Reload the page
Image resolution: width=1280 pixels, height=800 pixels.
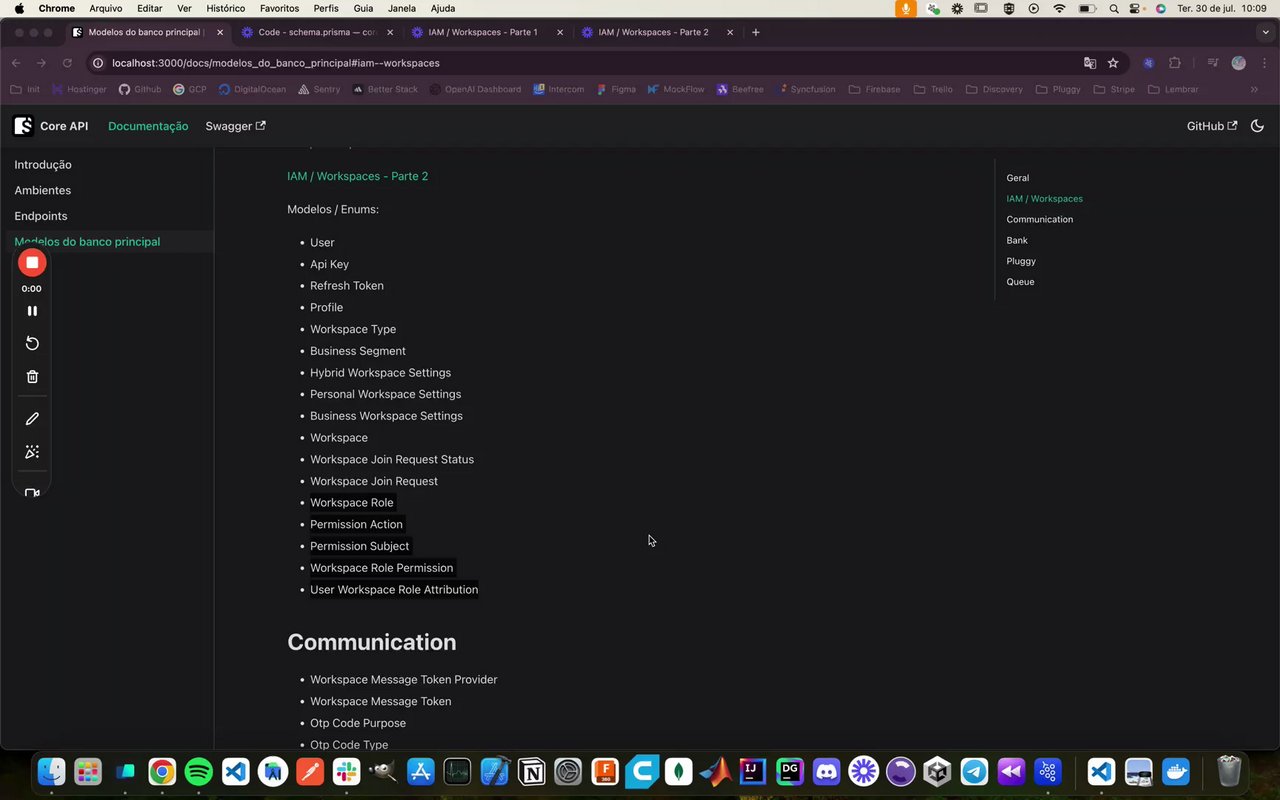click(x=68, y=63)
